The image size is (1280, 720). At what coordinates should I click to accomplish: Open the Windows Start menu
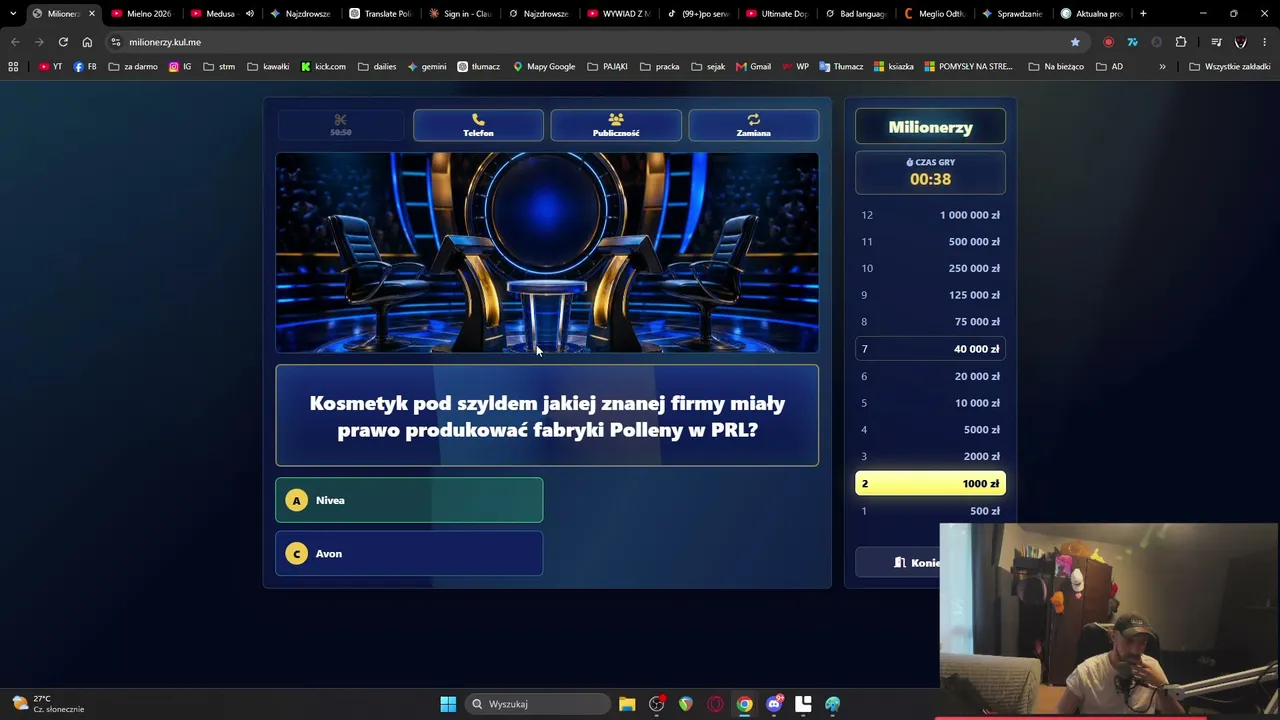pos(448,704)
